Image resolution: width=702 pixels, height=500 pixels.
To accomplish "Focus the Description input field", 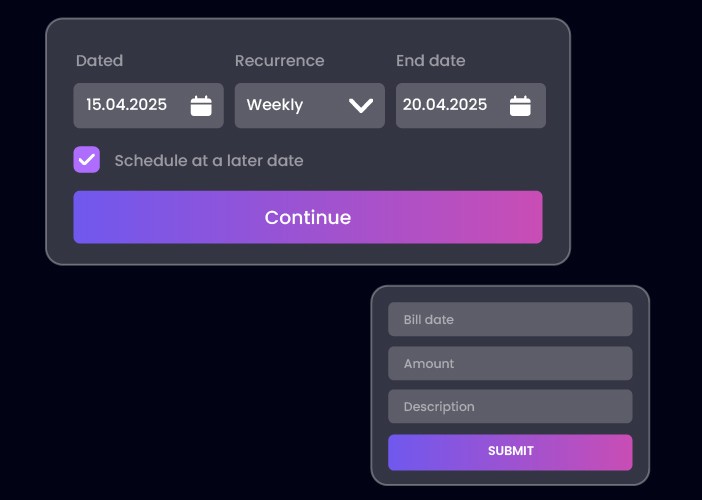I will click(510, 407).
